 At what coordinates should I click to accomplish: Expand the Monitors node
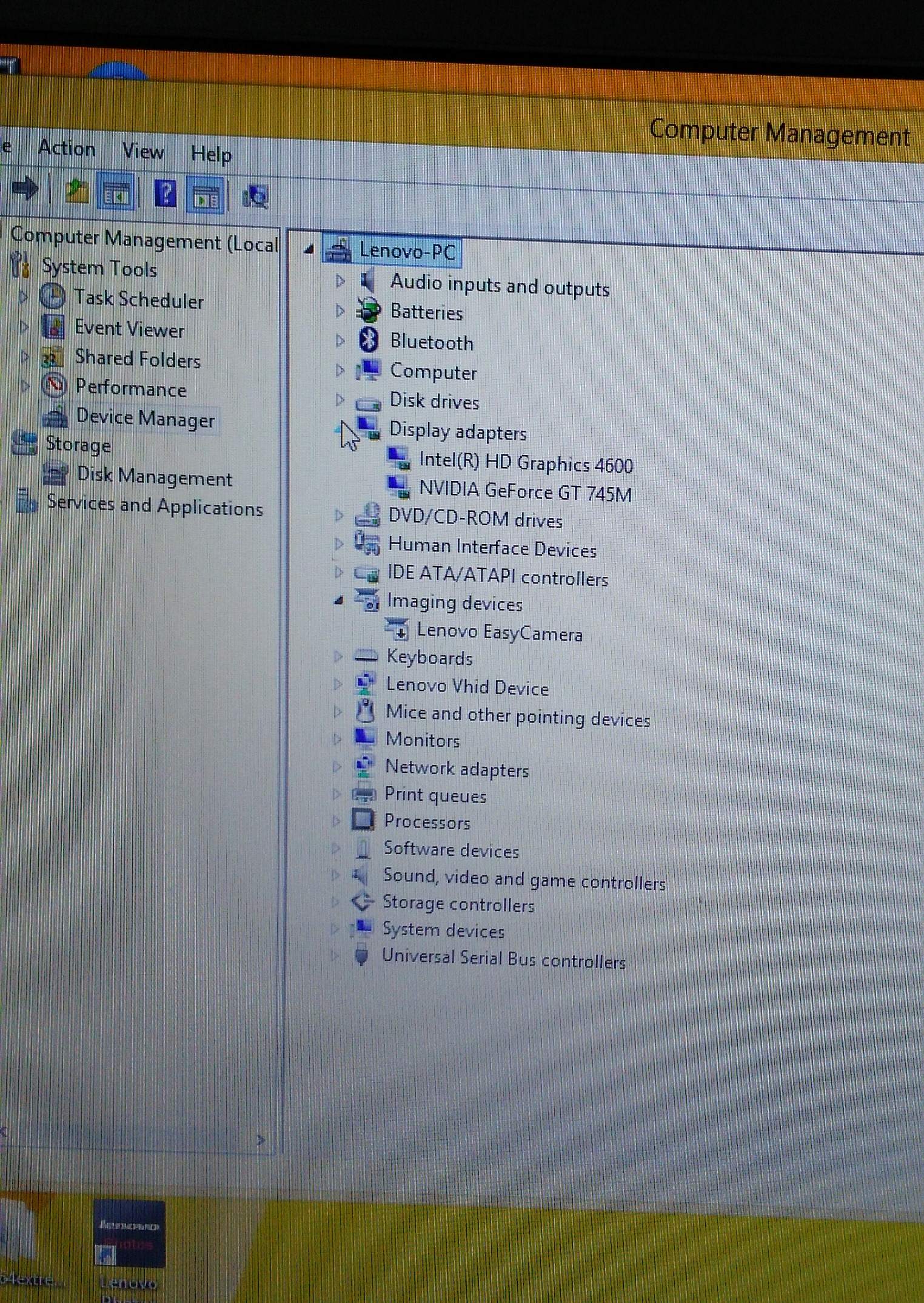[337, 738]
